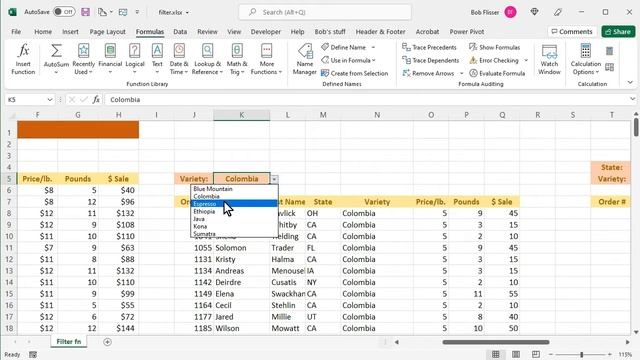Toggle the AutoSave switch
This screenshot has height=360, width=640.
[x=64, y=12]
